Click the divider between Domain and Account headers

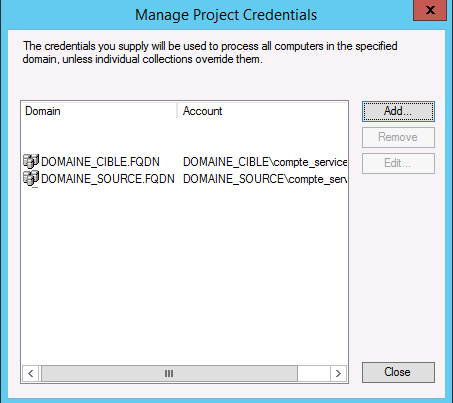coord(177,111)
